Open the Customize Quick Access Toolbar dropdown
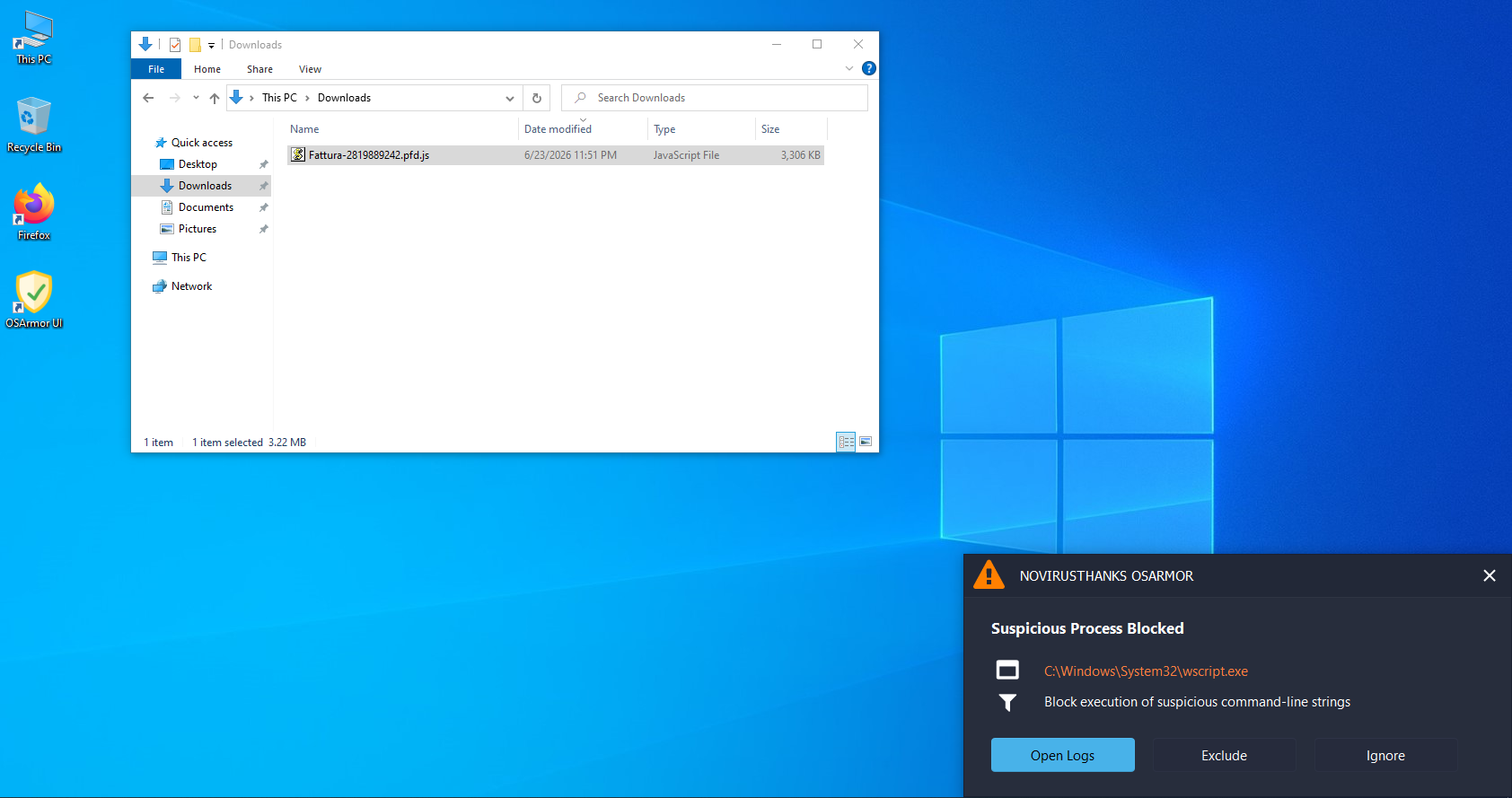This screenshot has width=1512, height=798. (212, 45)
